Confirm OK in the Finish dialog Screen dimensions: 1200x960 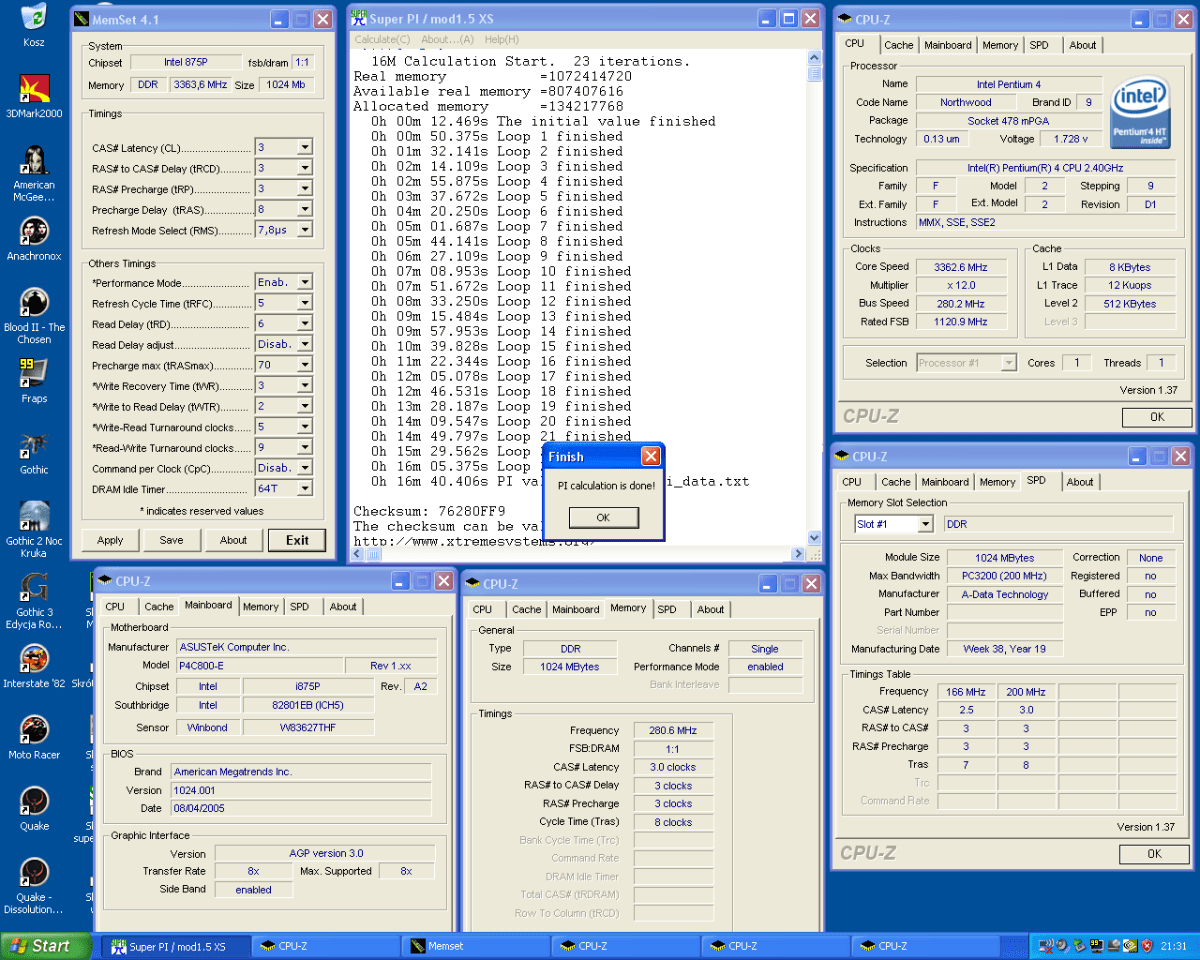(x=603, y=518)
